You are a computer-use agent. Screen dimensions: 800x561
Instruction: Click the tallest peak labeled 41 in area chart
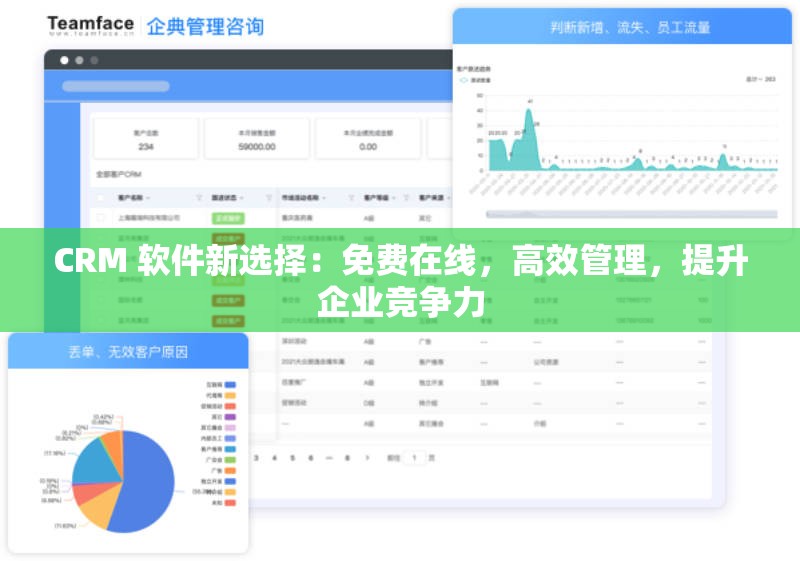[529, 110]
